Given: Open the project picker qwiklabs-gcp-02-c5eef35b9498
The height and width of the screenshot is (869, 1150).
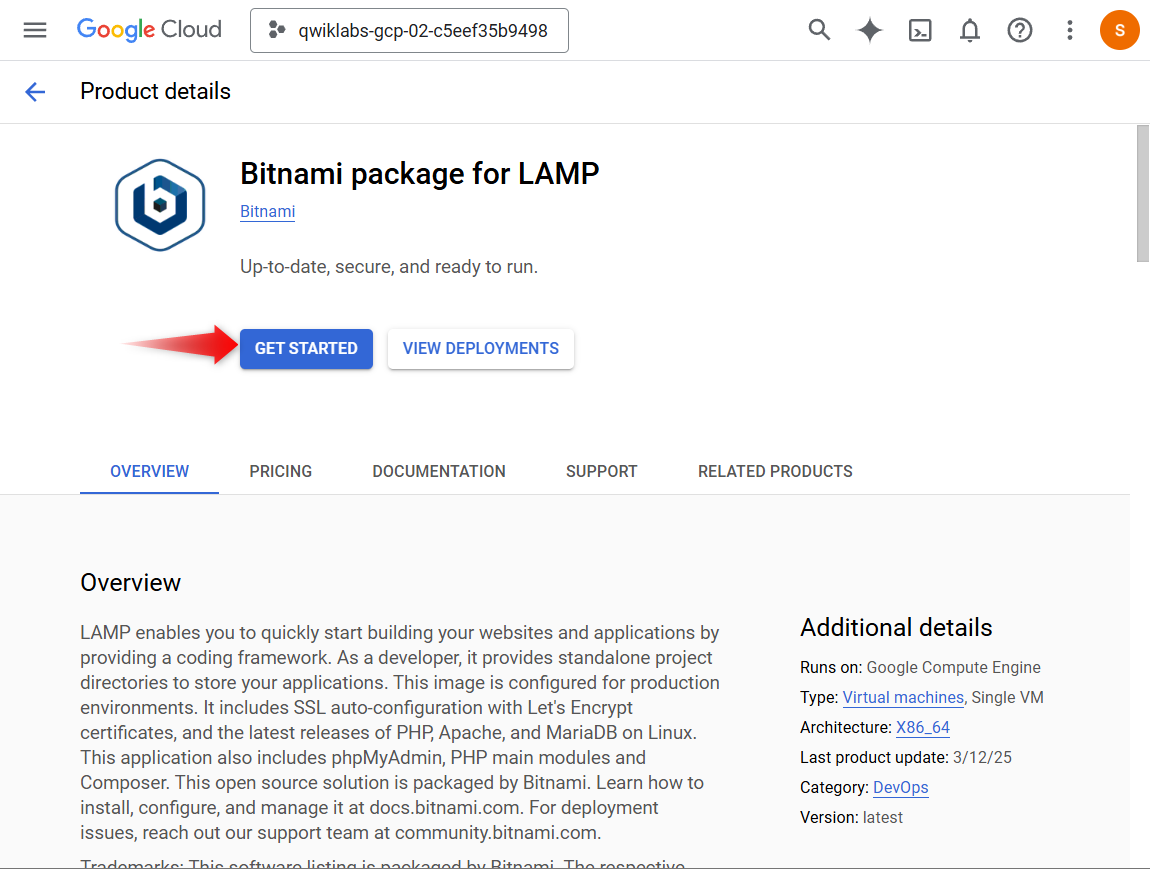Looking at the screenshot, I should (409, 31).
